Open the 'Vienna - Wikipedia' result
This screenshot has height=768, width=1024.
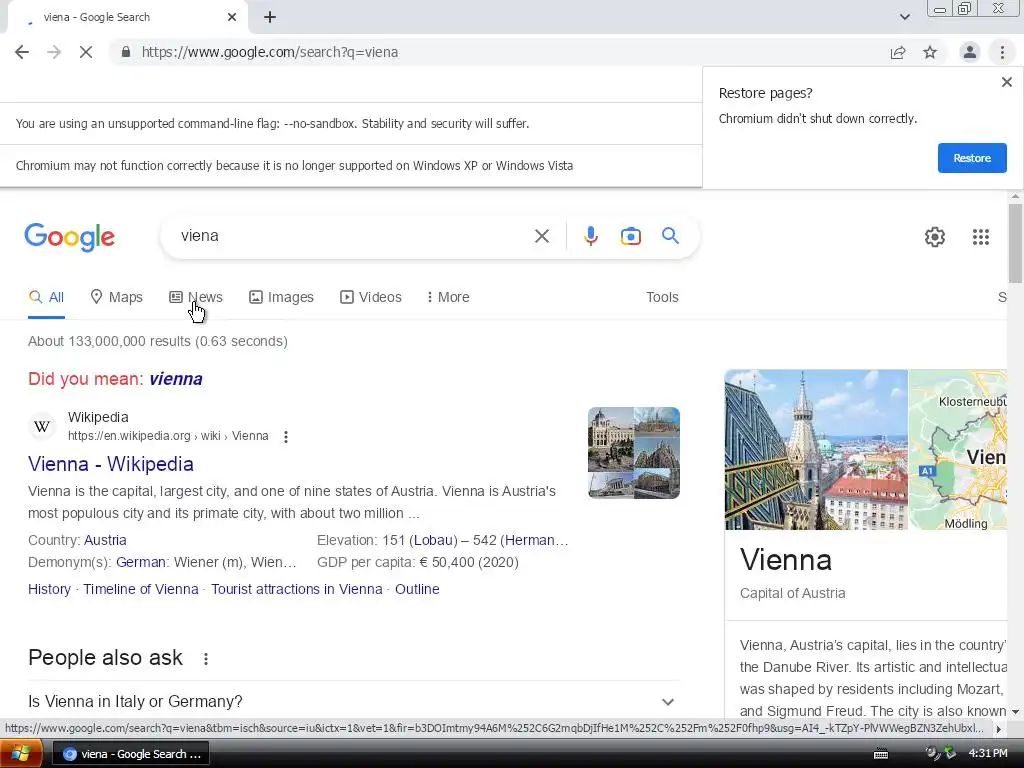(111, 464)
